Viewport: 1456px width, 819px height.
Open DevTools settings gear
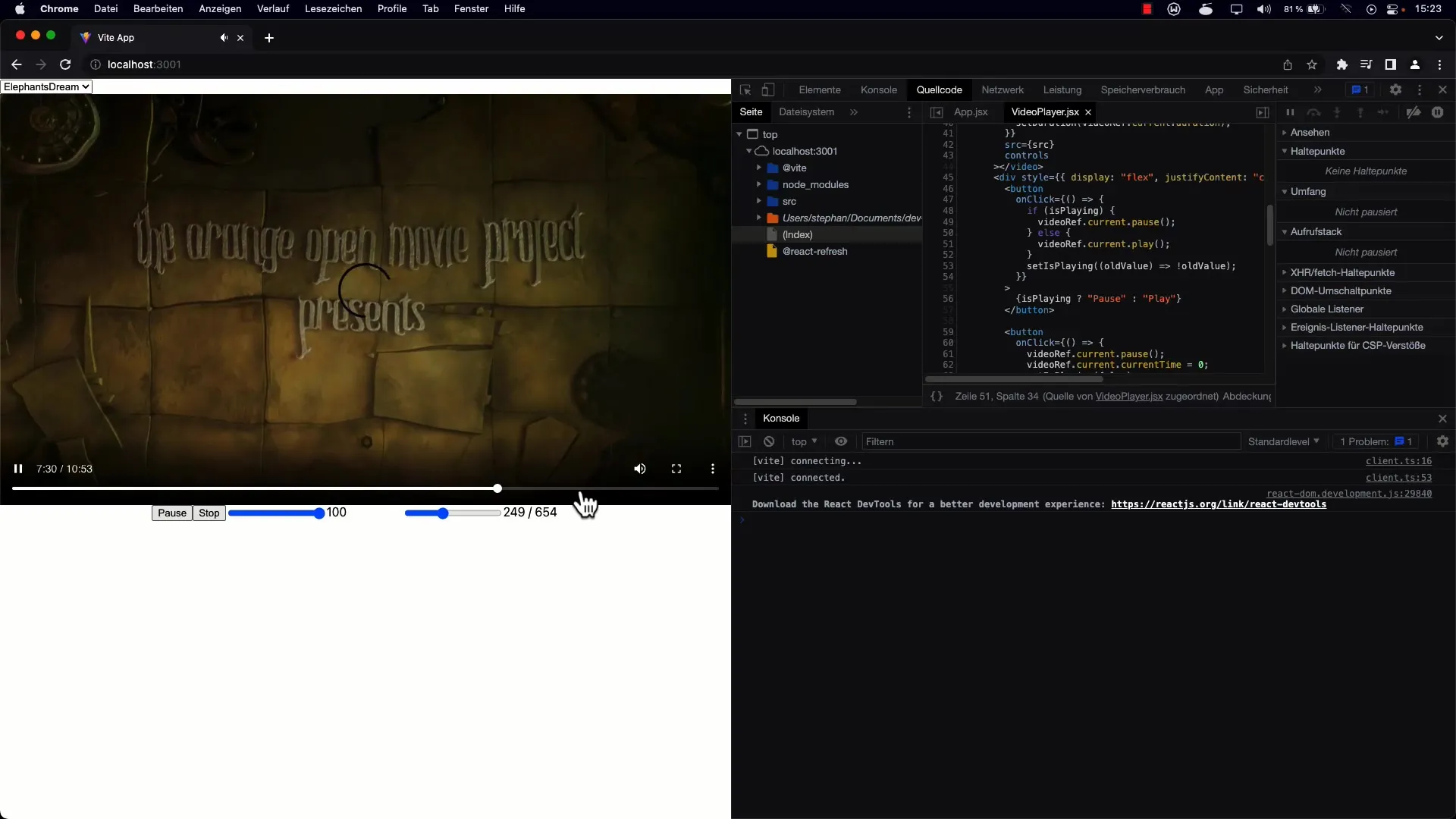click(1395, 89)
